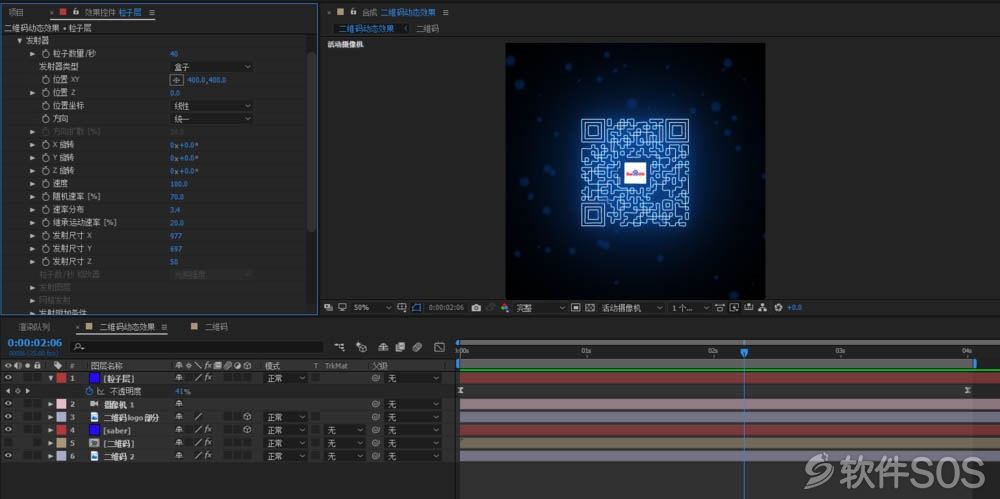
Task: Click the 不透明度 stopwatch on 粒子层
Action: pyautogui.click(x=89, y=391)
